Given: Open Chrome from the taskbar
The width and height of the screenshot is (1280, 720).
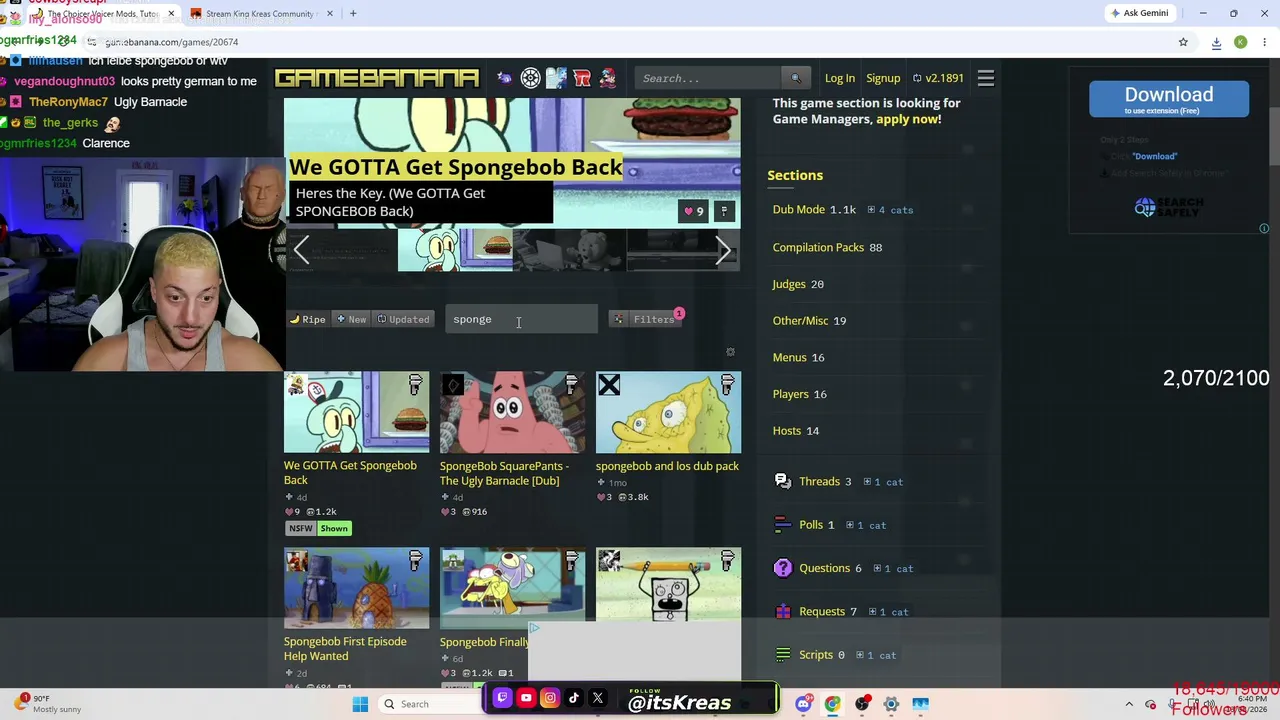Looking at the screenshot, I should (x=833, y=704).
